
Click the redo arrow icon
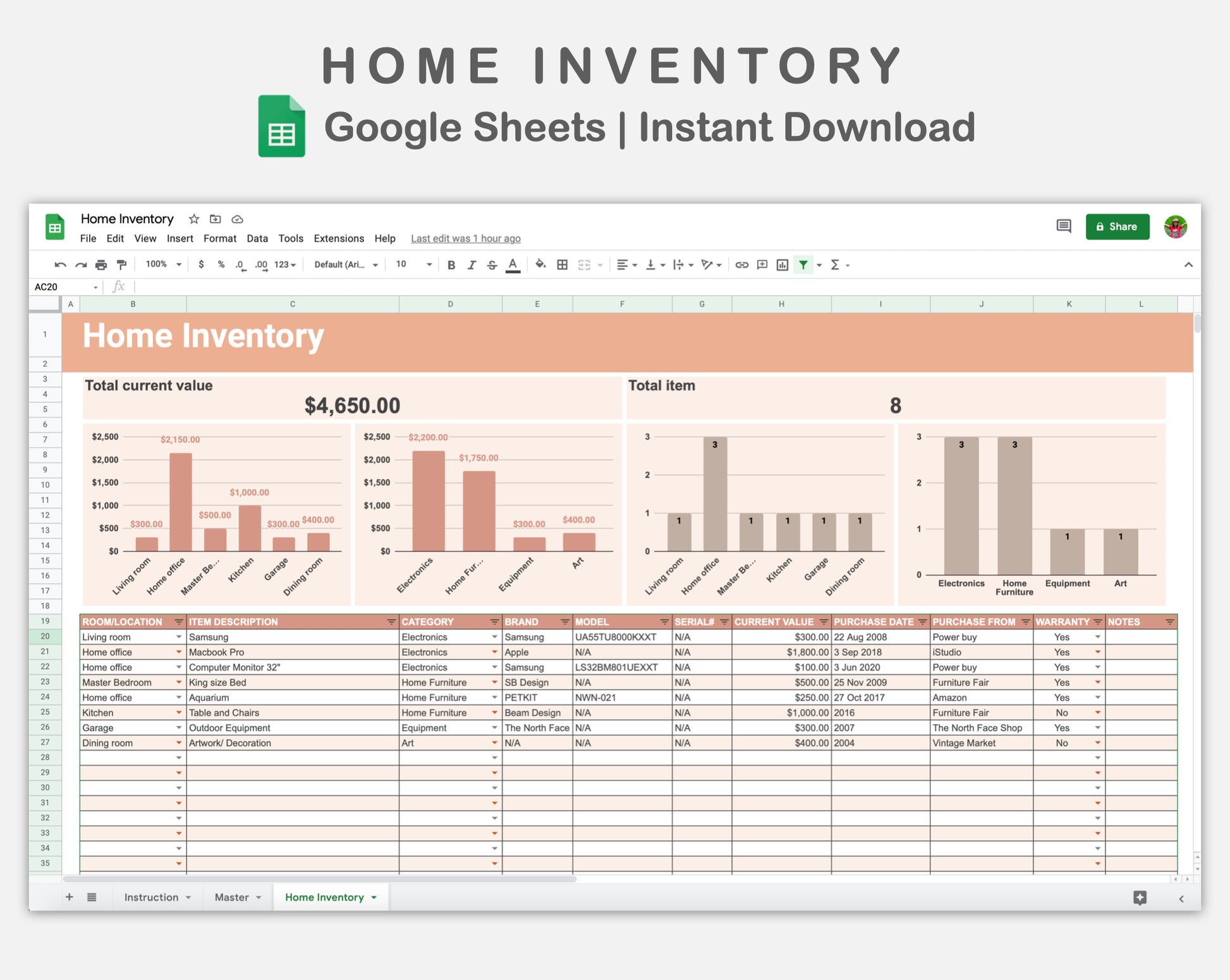coord(80,265)
